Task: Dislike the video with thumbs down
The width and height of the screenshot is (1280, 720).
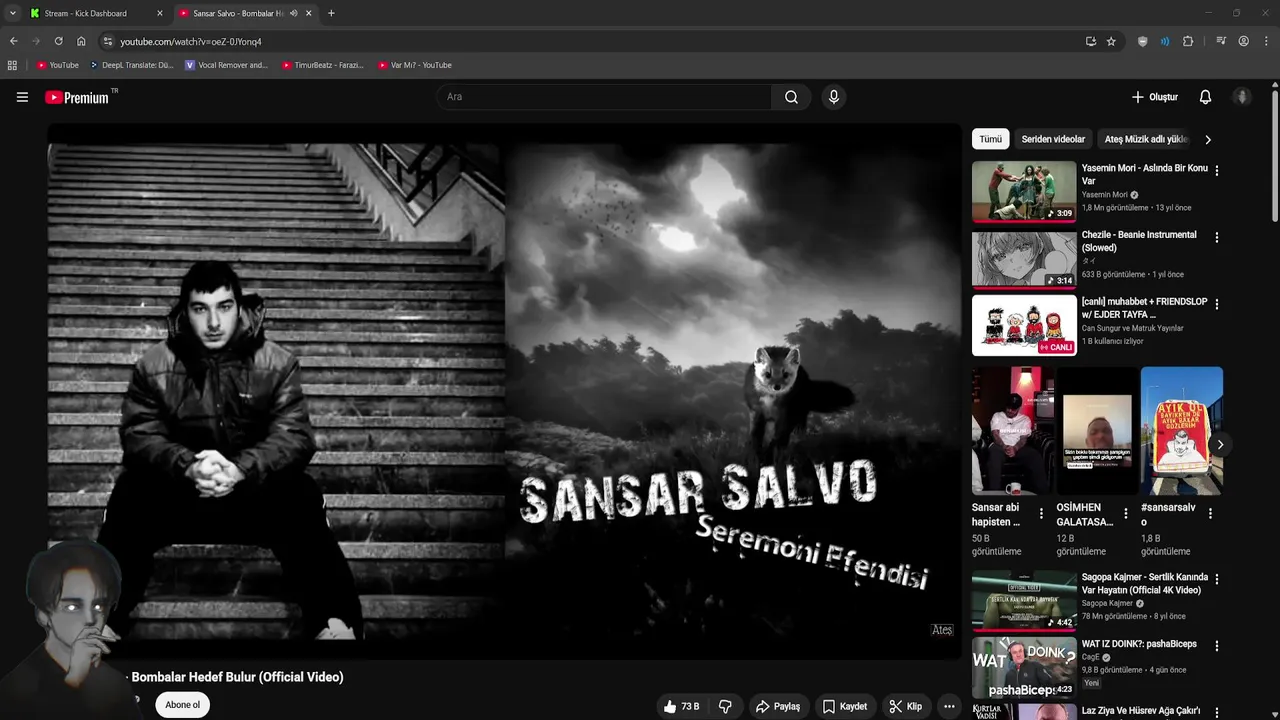Action: (725, 706)
